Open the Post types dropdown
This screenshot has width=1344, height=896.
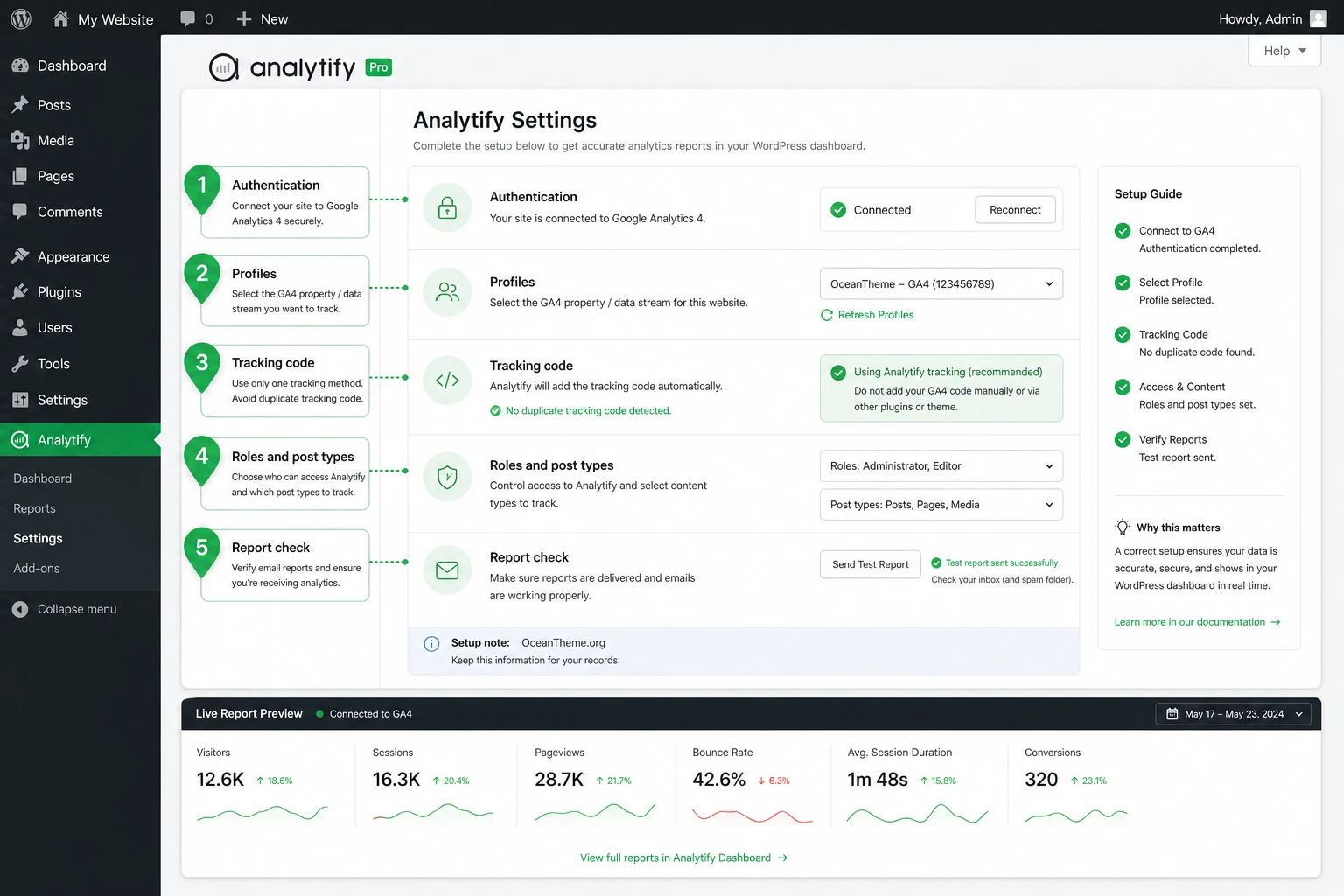click(941, 505)
